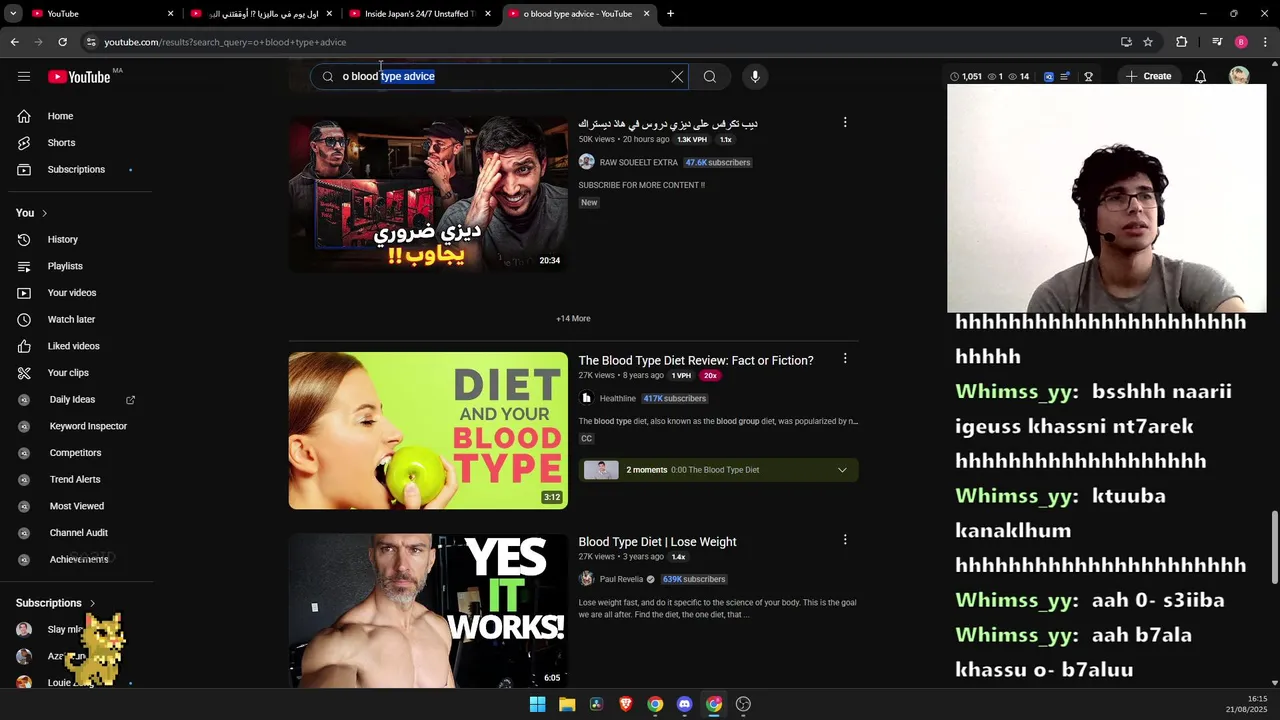Open Channel Audit in the sidebar
Image resolution: width=1280 pixels, height=720 pixels.
pyautogui.click(x=76, y=533)
